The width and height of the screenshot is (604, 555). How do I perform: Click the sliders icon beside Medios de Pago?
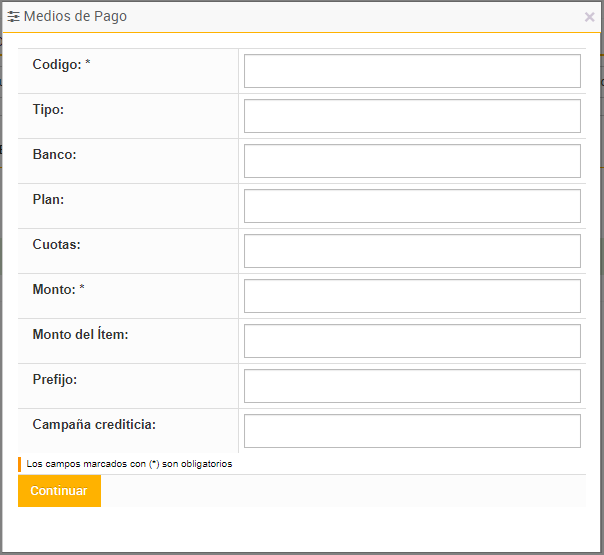click(x=13, y=17)
